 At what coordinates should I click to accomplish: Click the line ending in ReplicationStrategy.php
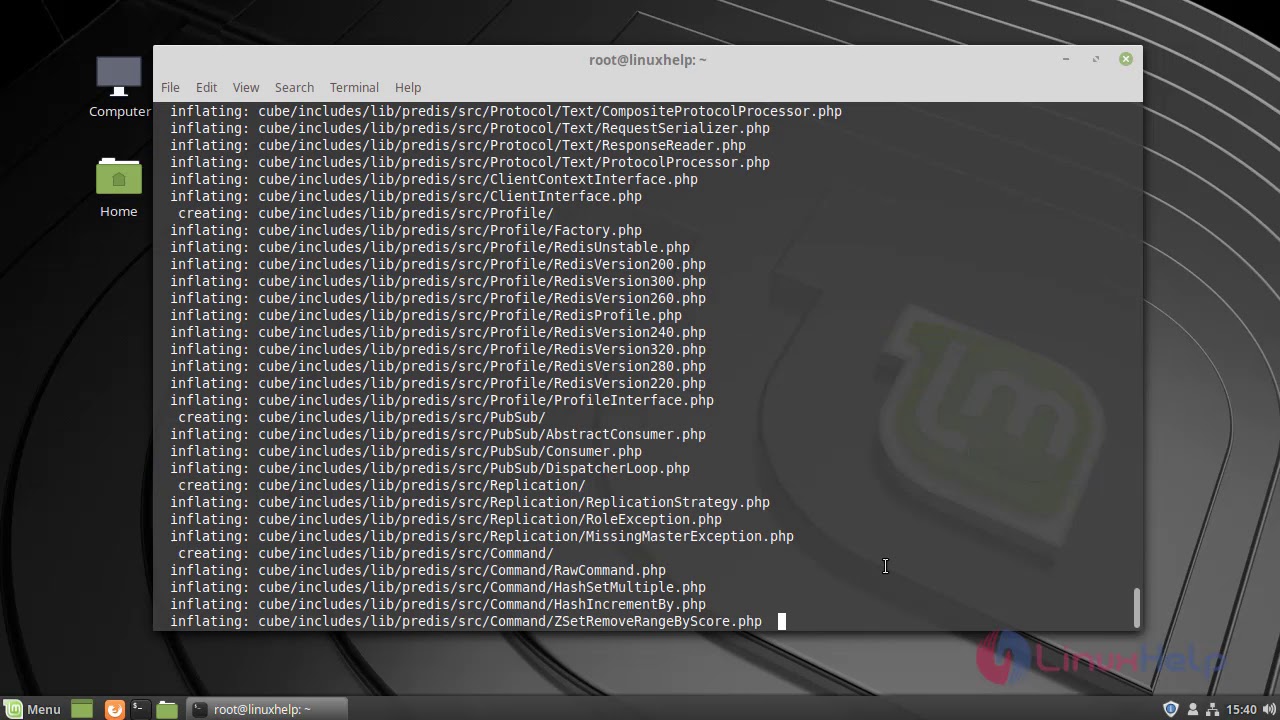(x=470, y=502)
